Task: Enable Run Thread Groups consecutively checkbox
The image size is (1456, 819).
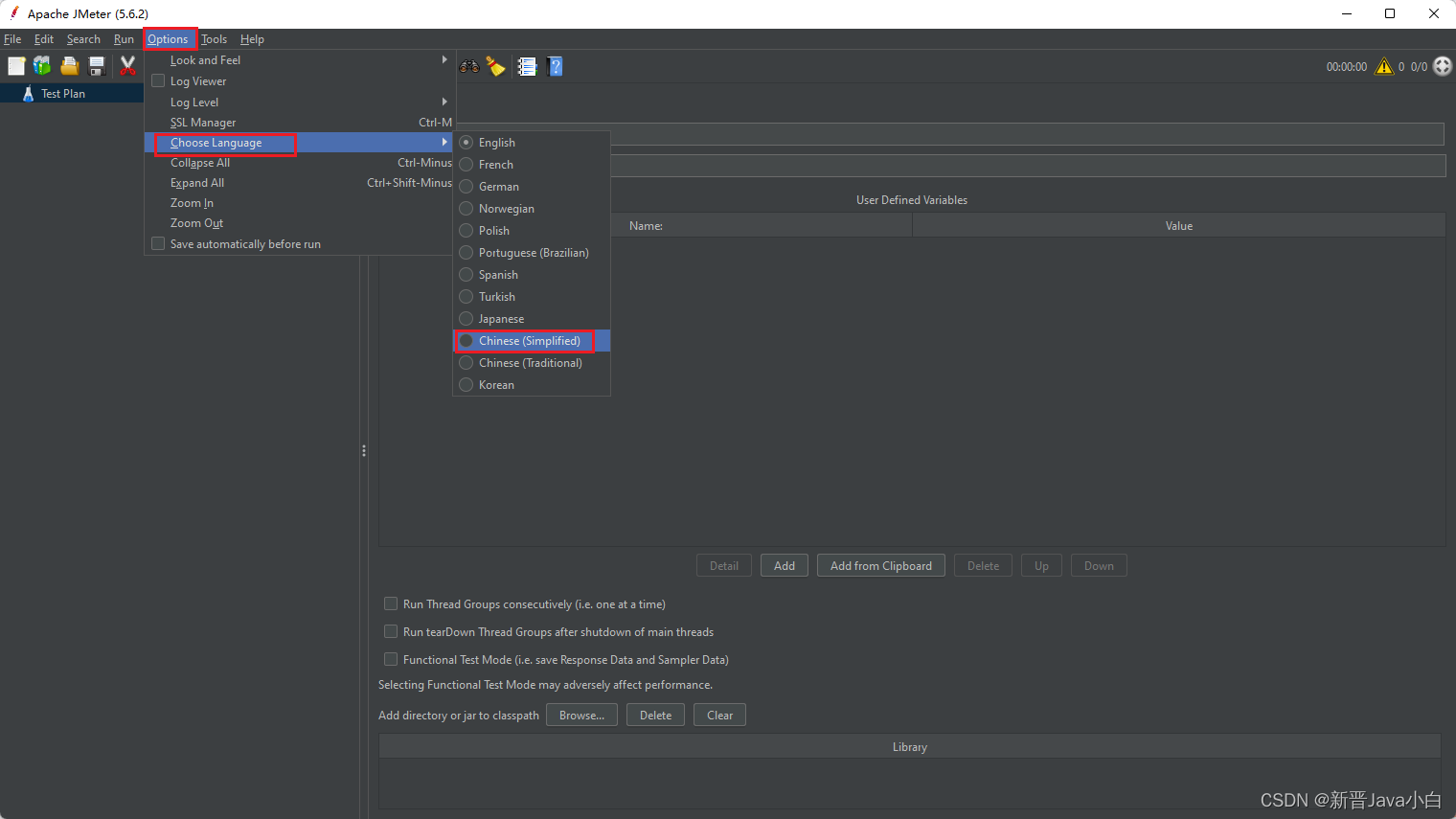Action: (x=391, y=603)
